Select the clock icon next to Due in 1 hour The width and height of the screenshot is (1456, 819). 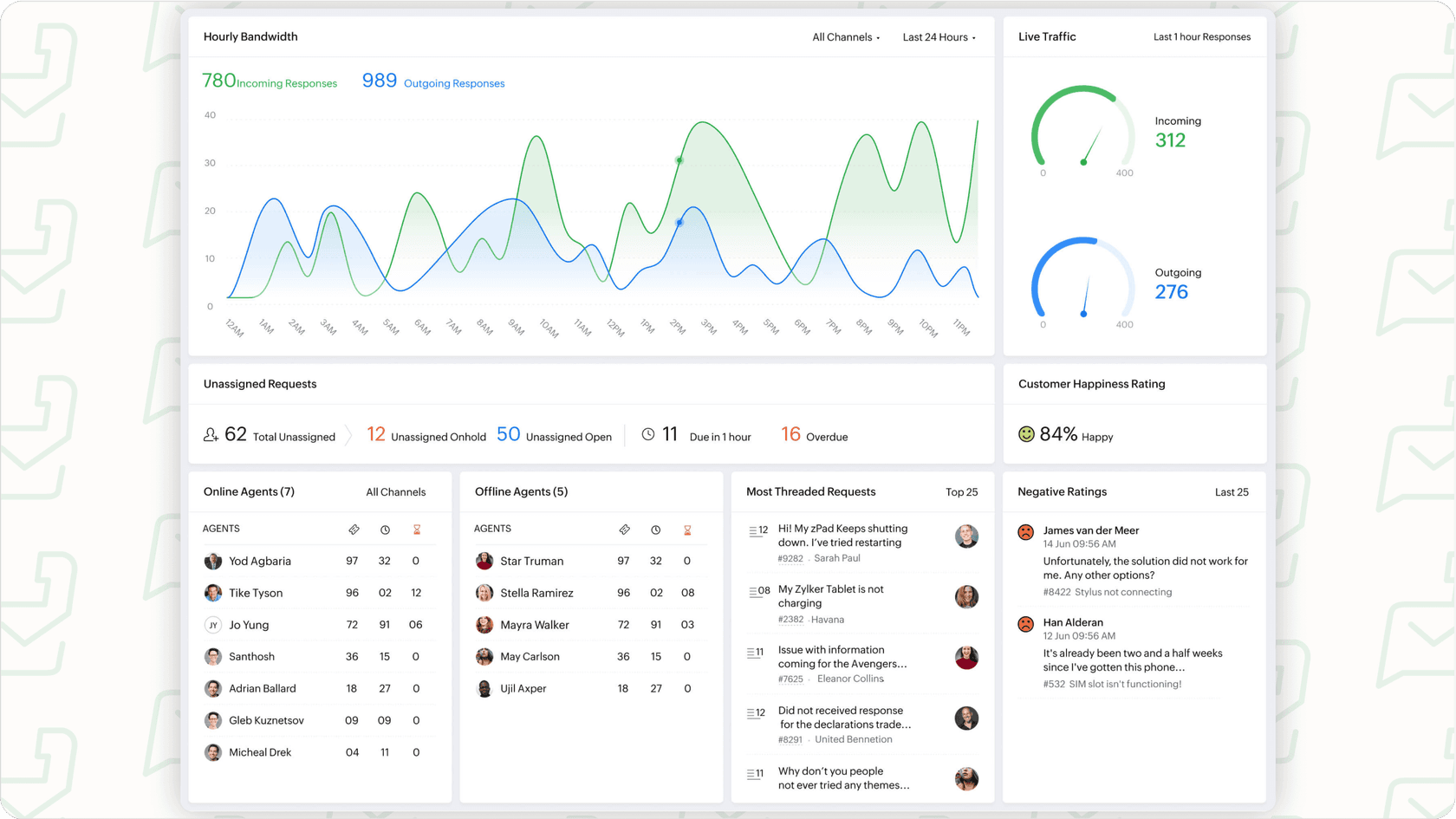pos(647,434)
